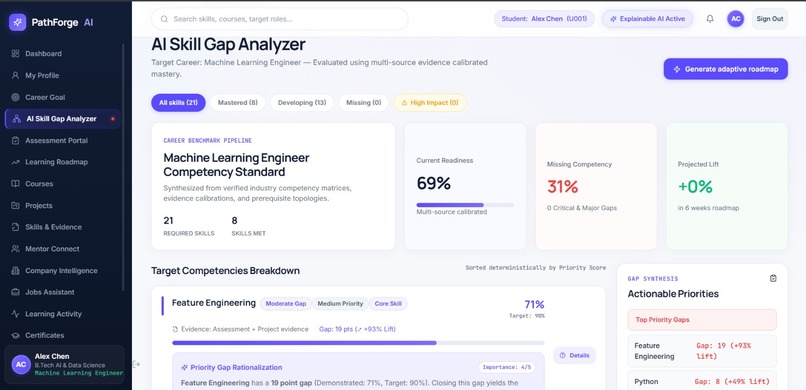806x390 pixels.
Task: Click the Mentor Connect people icon
Action: 15,249
